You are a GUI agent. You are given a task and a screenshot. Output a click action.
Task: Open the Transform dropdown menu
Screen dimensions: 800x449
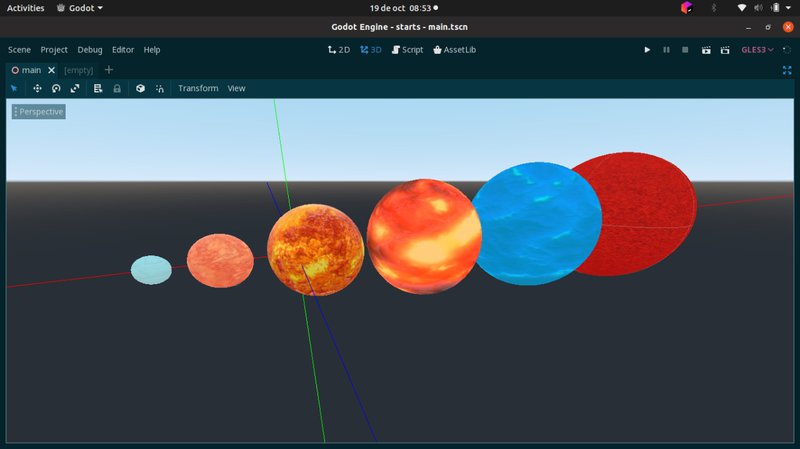click(198, 88)
